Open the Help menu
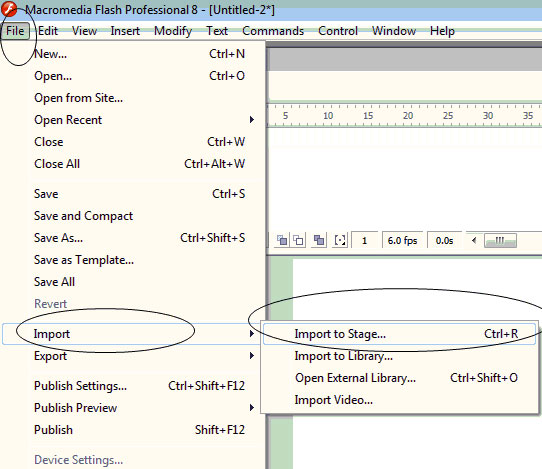542x469 pixels. pyautogui.click(x=442, y=31)
